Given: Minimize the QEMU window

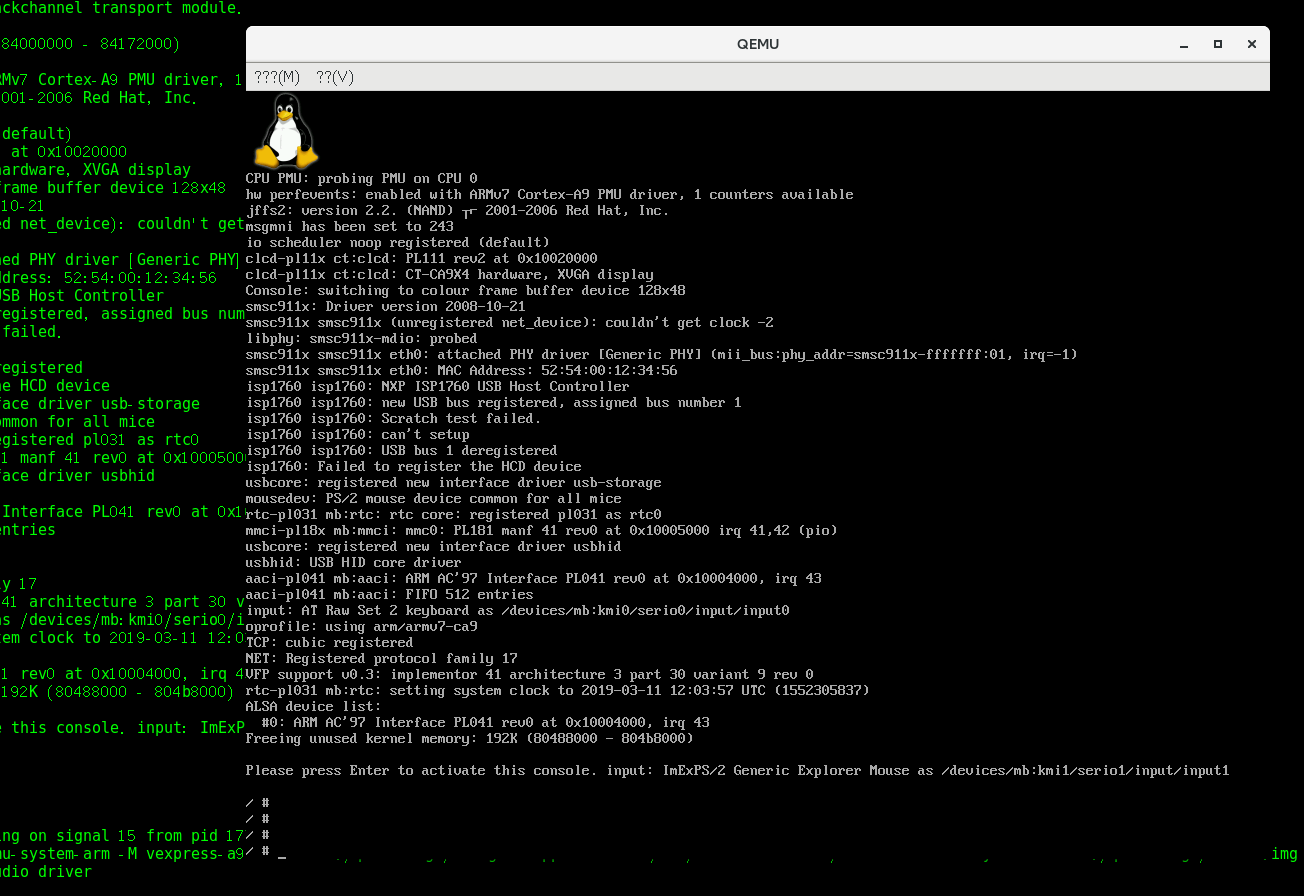Looking at the screenshot, I should coord(1185,44).
